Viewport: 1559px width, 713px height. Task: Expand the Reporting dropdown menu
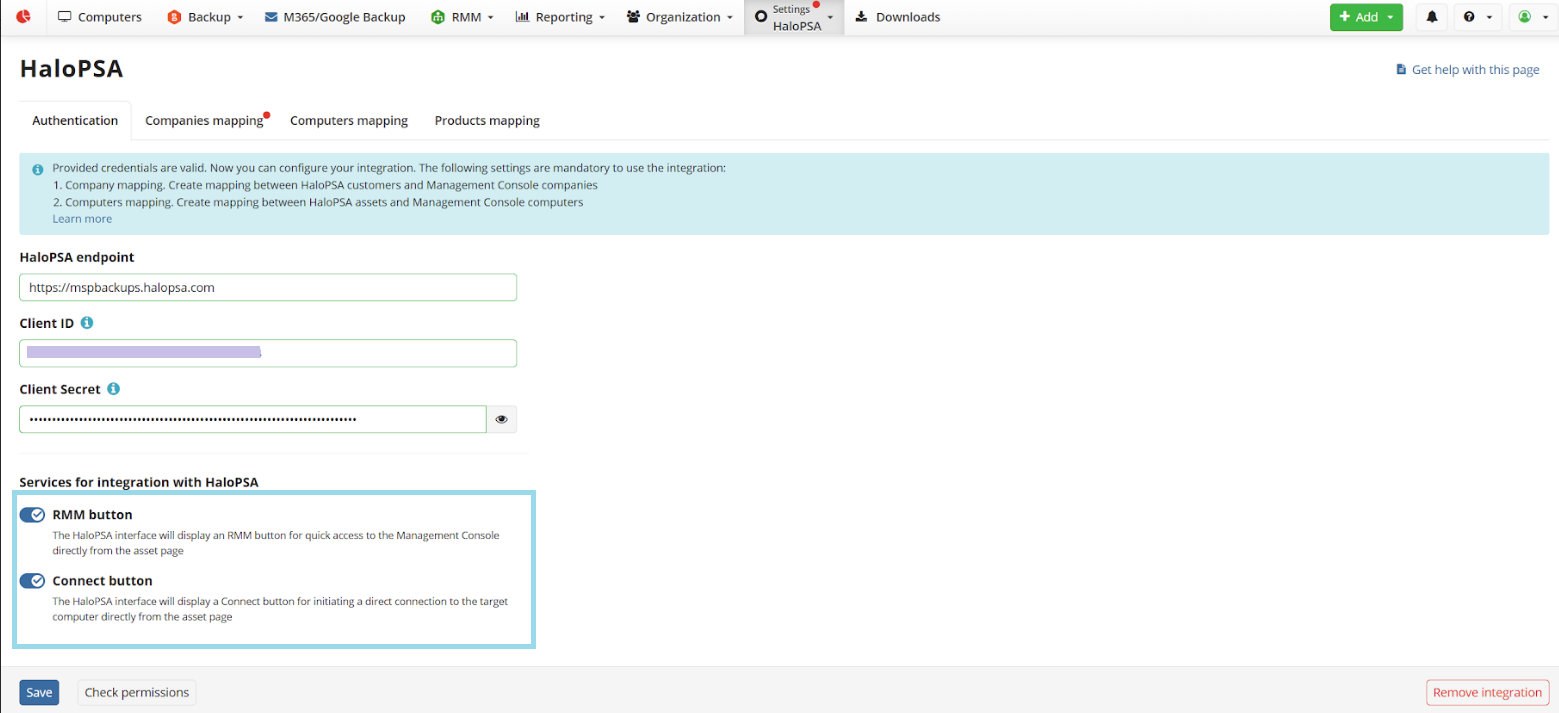point(560,17)
